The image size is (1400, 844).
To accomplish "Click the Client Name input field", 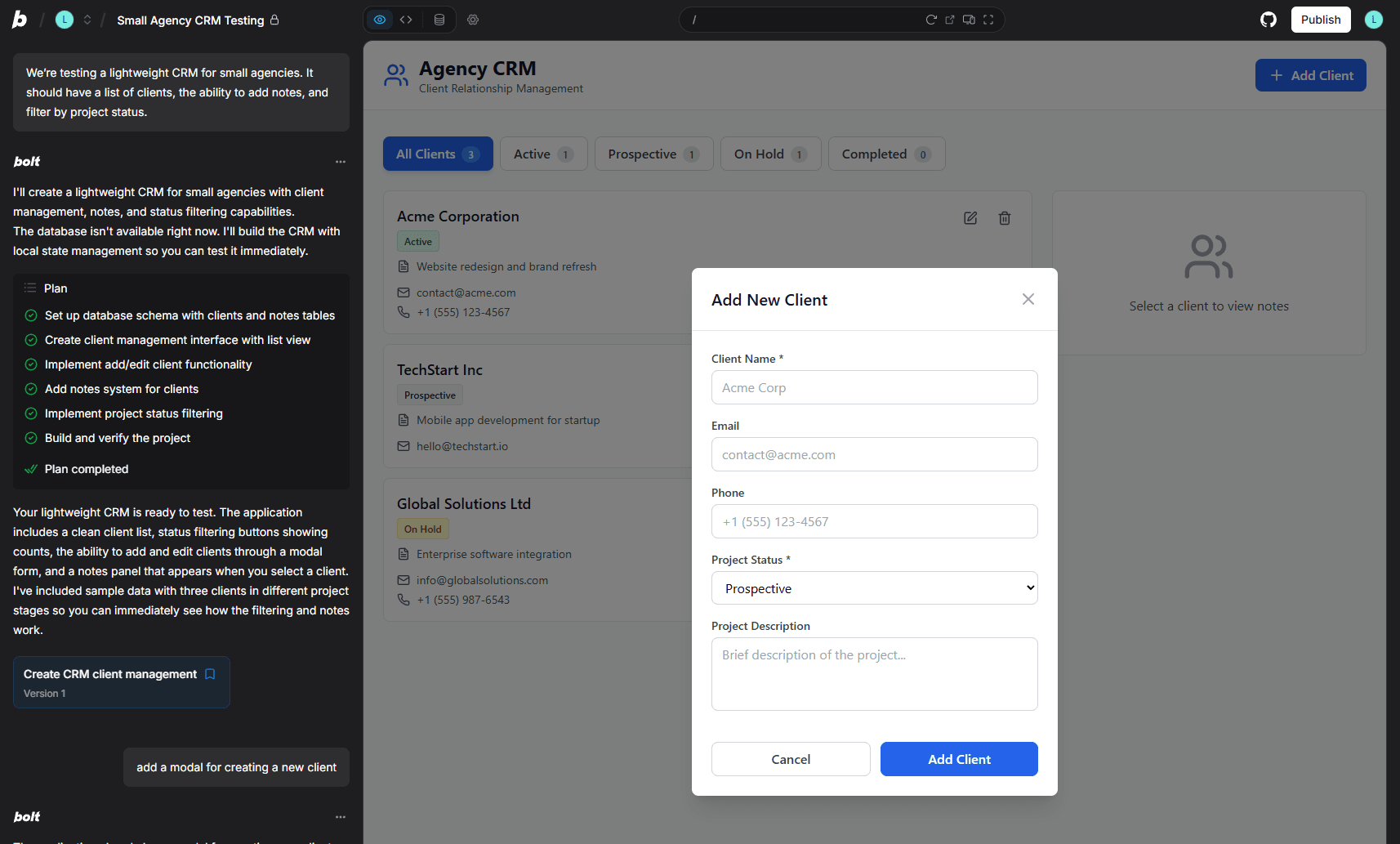I will (x=874, y=387).
